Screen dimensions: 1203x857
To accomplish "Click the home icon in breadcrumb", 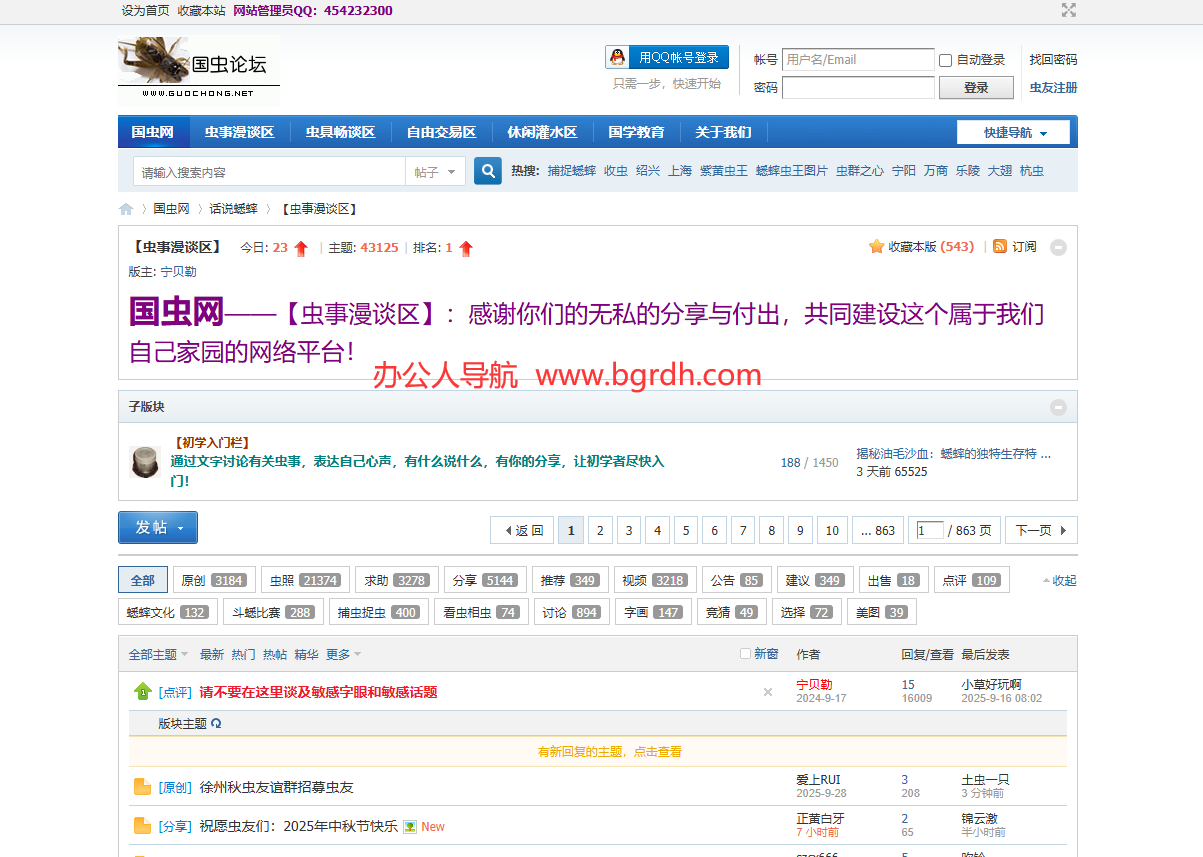I will click(x=126, y=209).
